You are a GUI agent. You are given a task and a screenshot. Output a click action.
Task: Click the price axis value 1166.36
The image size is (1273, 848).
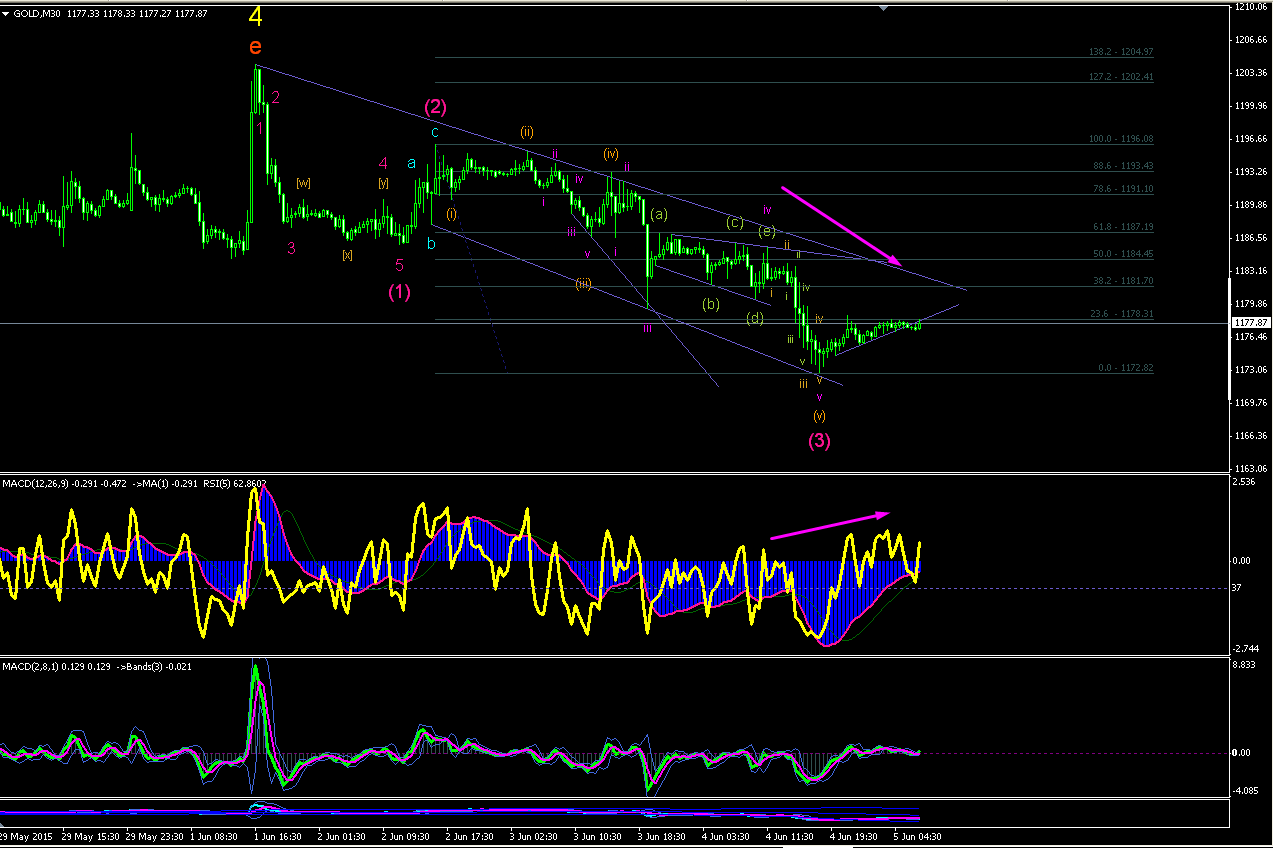point(1251,436)
